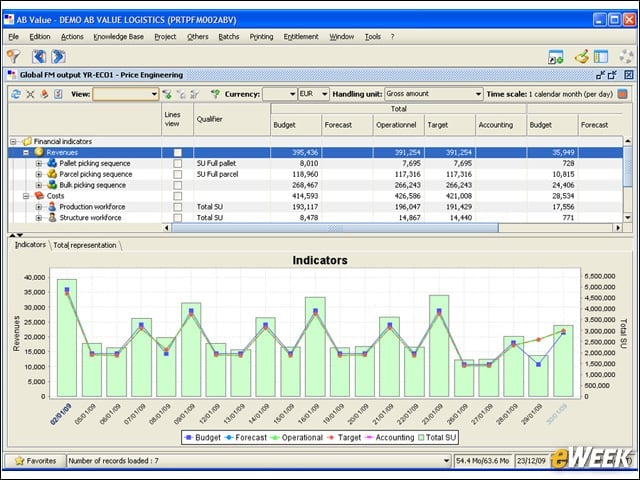
Task: Open the Entitlement menu
Action: click(301, 37)
